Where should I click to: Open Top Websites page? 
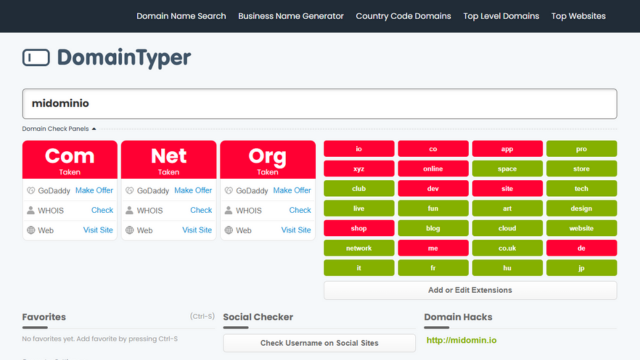coord(578,16)
